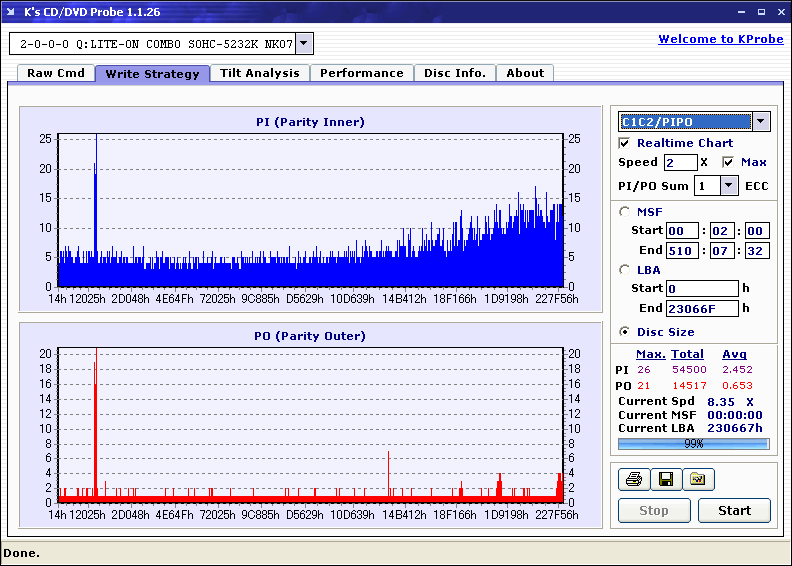Open the drive selection dropdown arrow

coord(304,43)
